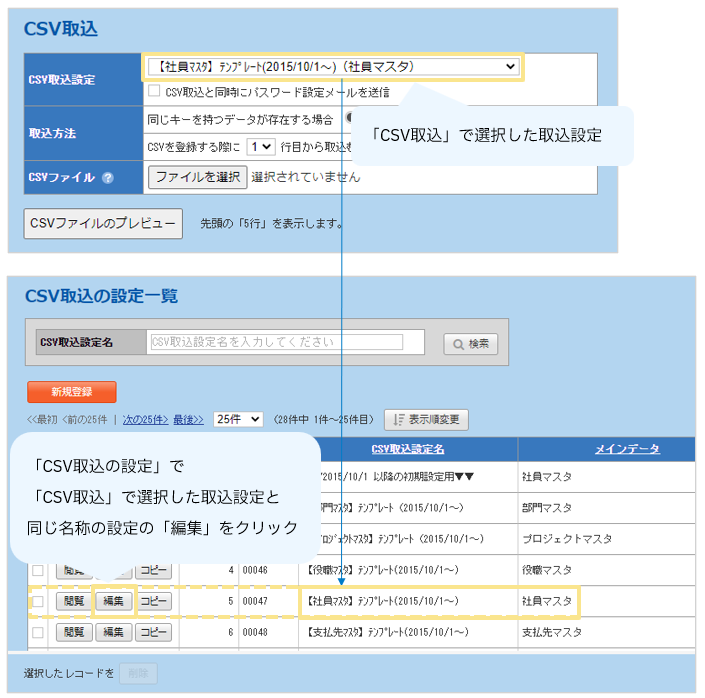Open the start row number dropdown
This screenshot has width=705, height=698.
coord(261,146)
